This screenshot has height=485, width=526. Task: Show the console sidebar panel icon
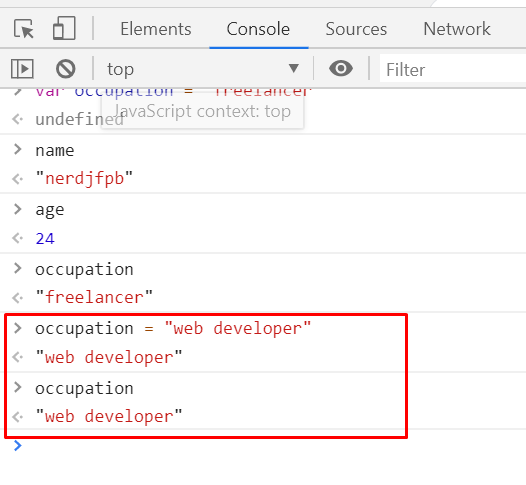click(22, 69)
